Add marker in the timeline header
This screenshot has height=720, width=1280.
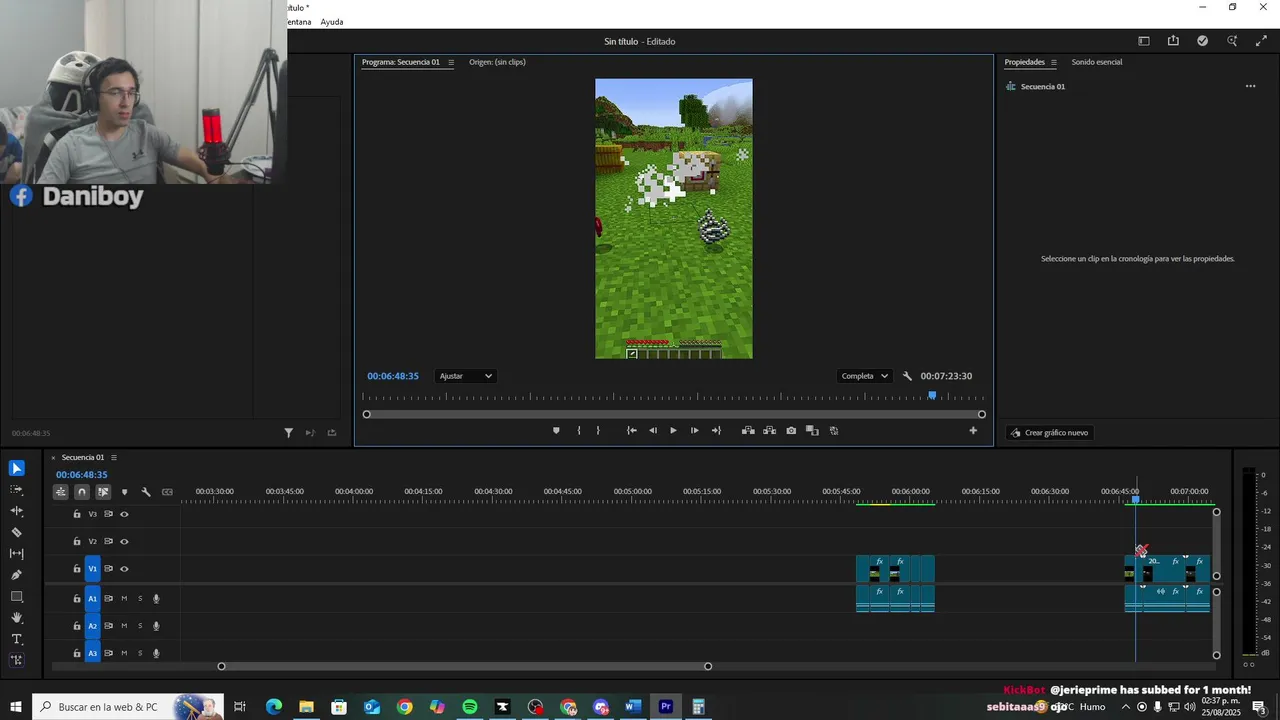tap(124, 492)
